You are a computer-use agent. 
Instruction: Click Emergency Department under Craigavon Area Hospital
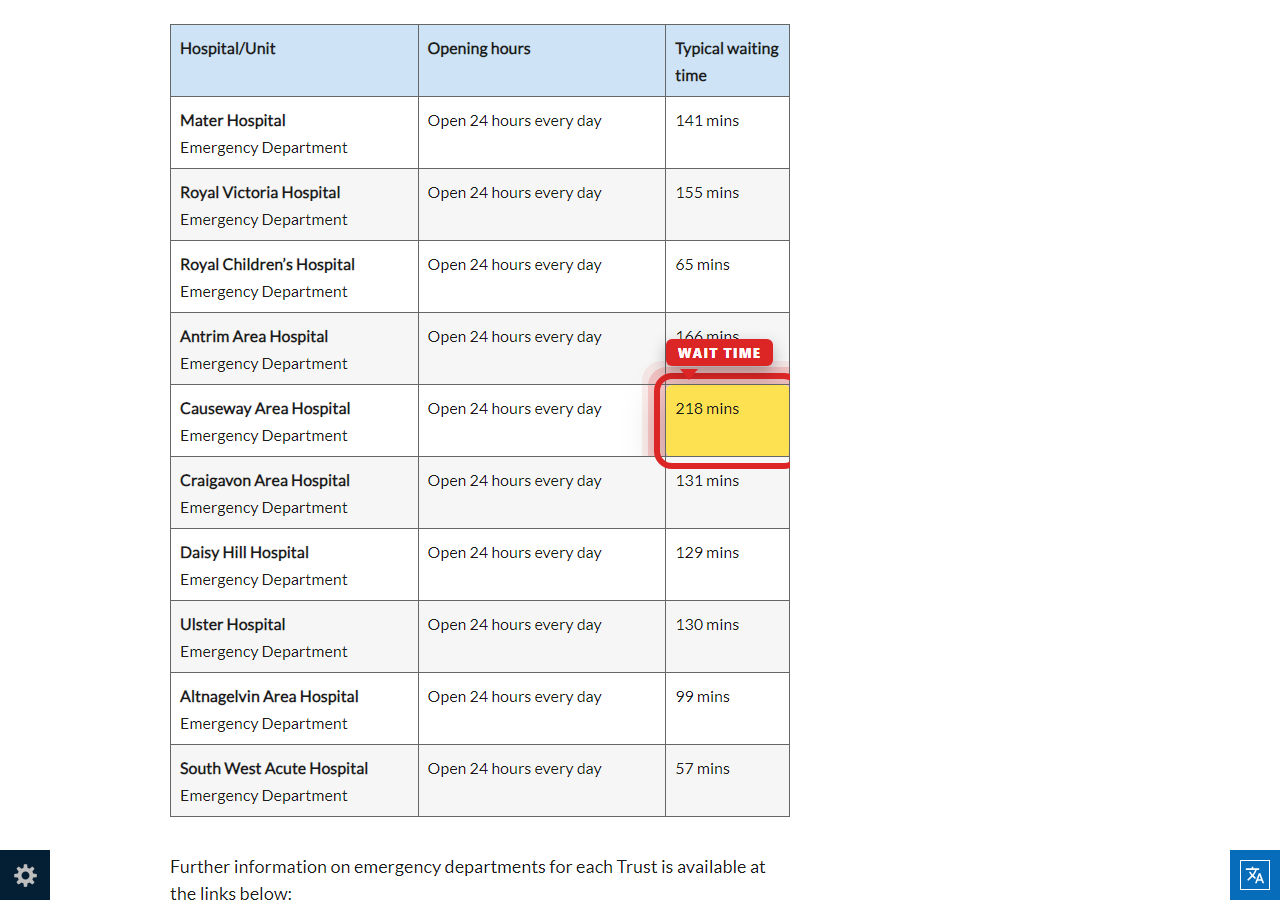(264, 507)
